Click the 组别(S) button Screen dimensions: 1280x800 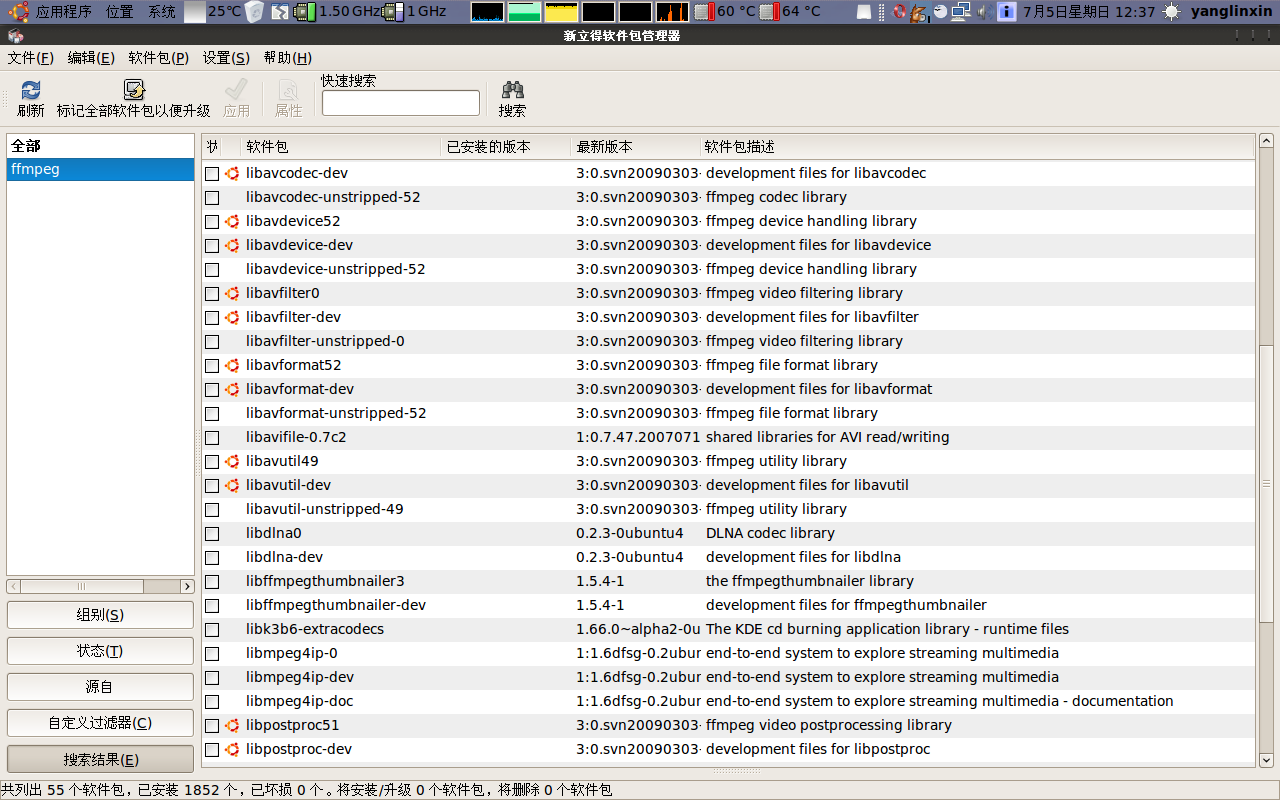(100, 615)
